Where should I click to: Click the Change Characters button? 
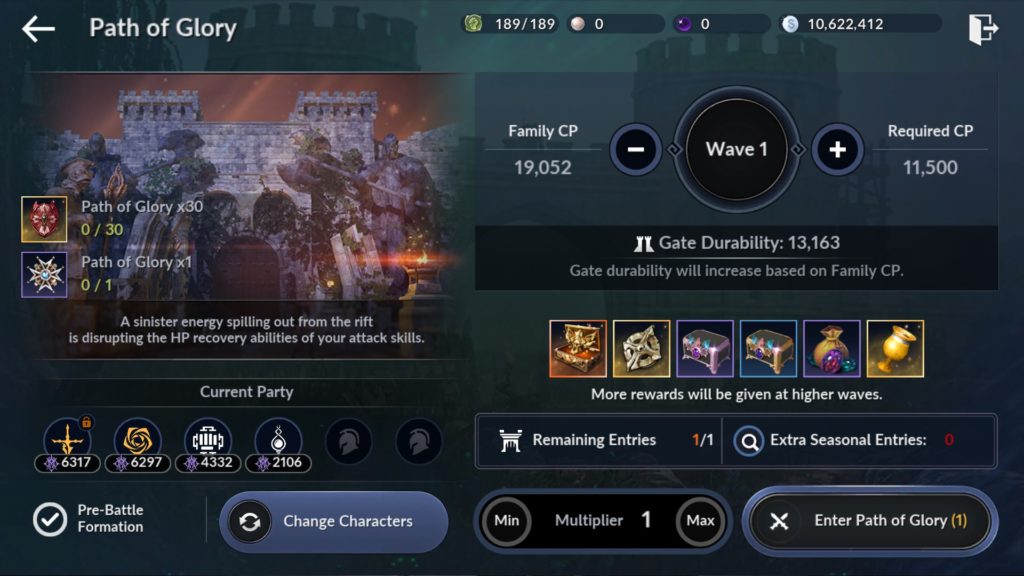[x=334, y=522]
